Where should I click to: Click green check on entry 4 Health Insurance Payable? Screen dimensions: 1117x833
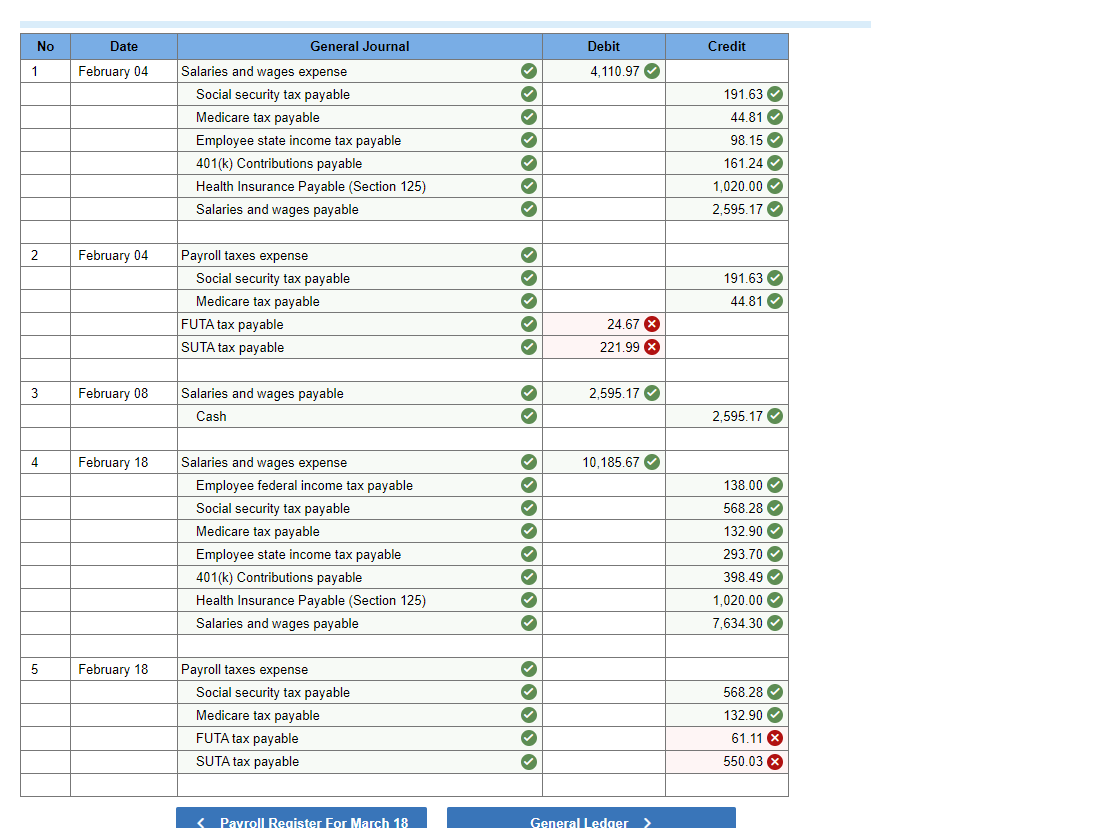529,600
